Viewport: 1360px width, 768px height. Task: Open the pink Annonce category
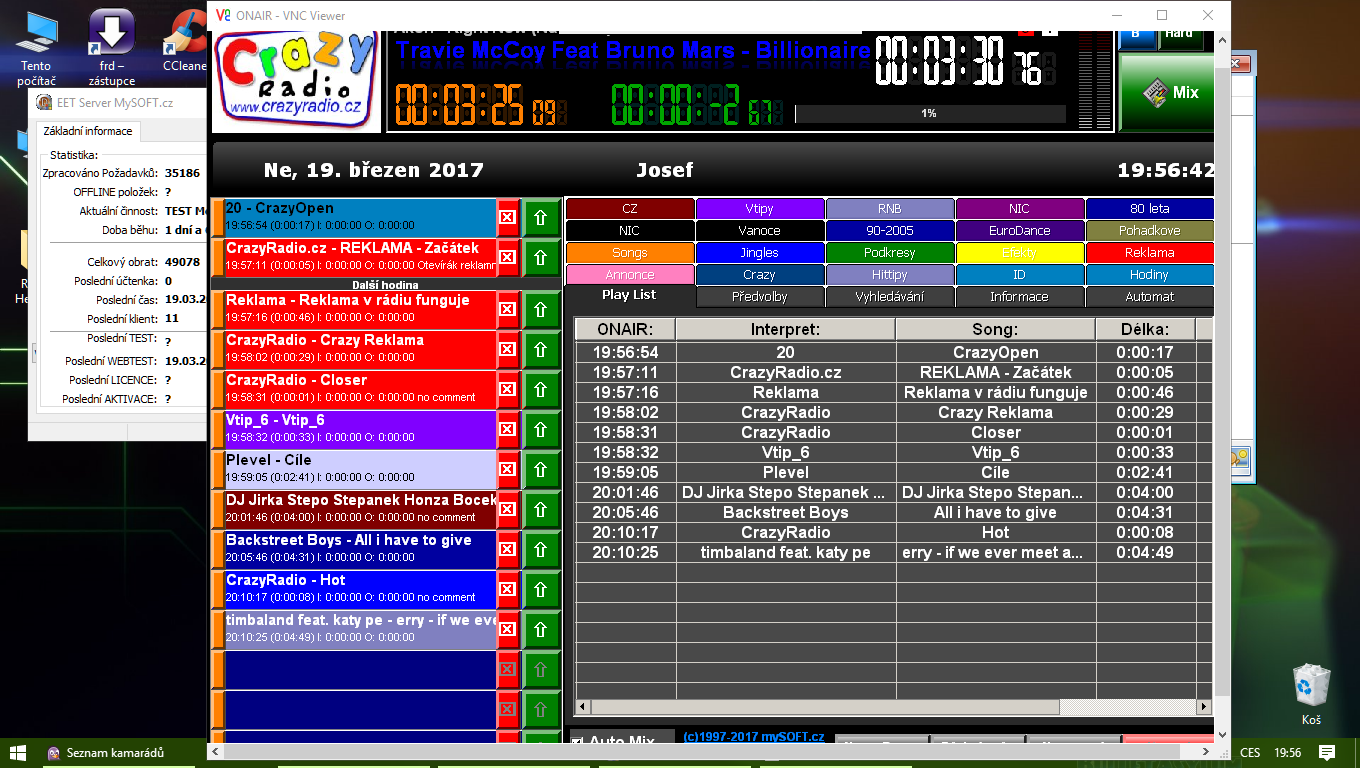[x=630, y=275]
